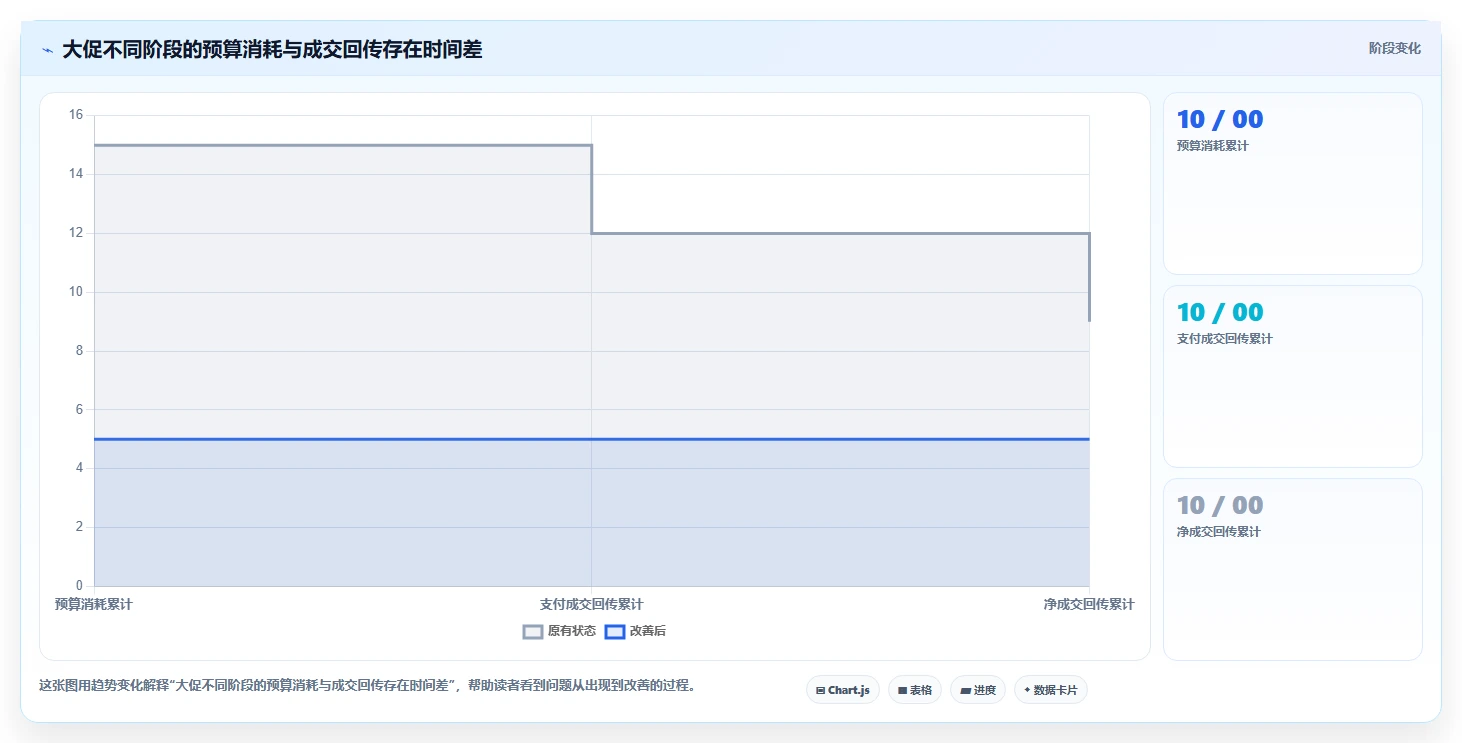1462x743 pixels.
Task: Click the 预算消耗累计 x-axis label
Action: (x=94, y=605)
